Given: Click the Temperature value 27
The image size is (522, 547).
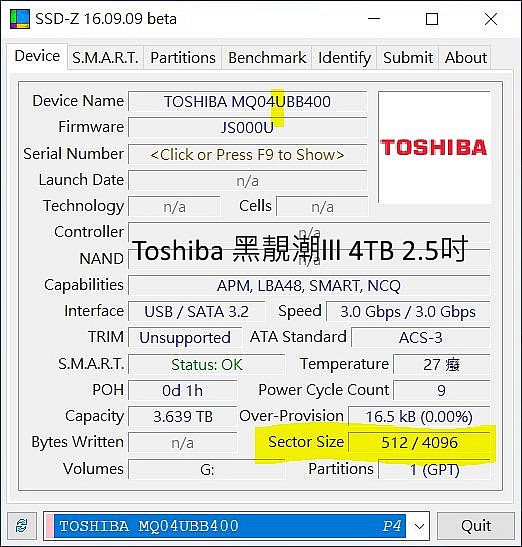Looking at the screenshot, I should [441, 365].
